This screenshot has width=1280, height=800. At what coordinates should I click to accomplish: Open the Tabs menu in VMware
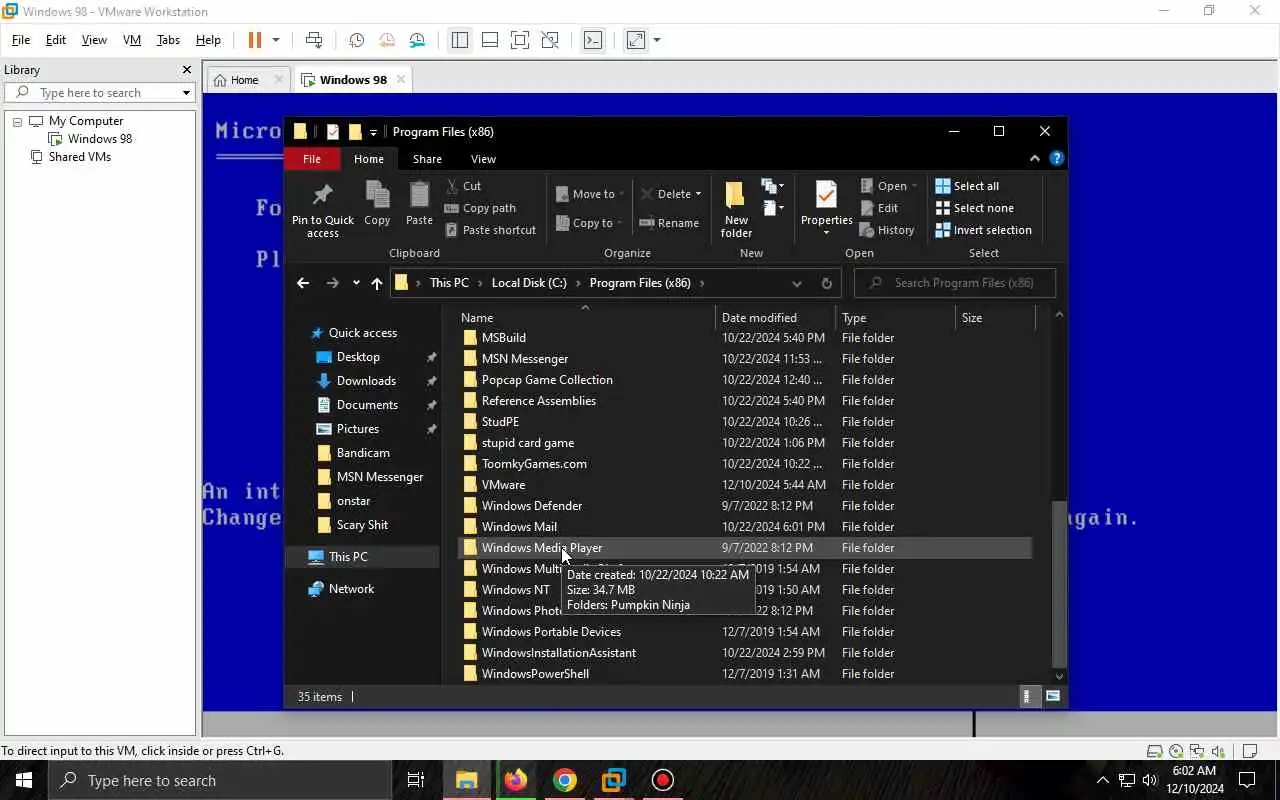168,40
